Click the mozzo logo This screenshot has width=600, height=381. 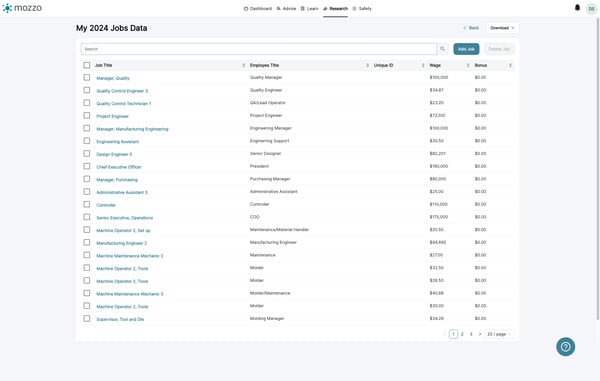(x=22, y=8)
